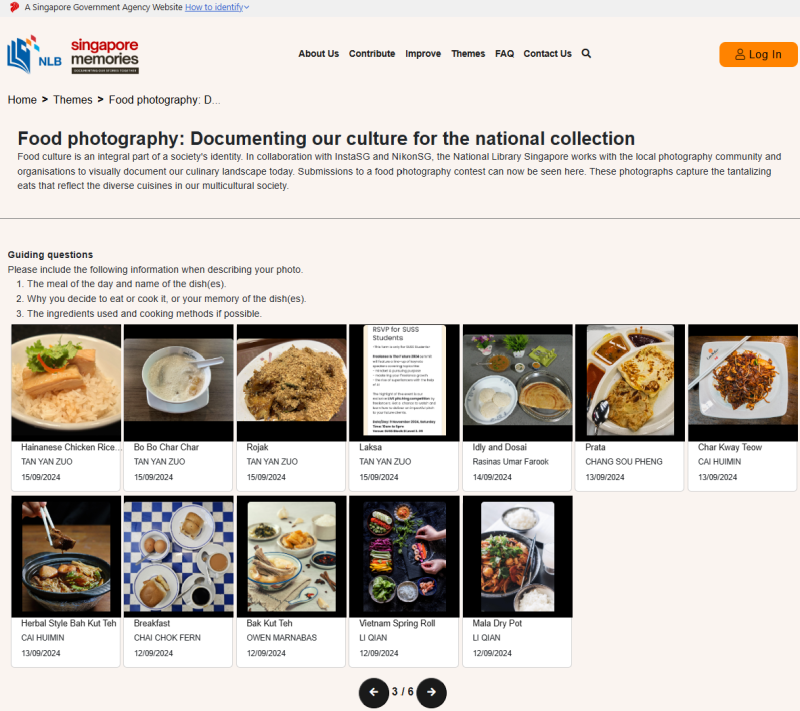Click the Themes breadcrumb link
The image size is (800, 711).
click(x=73, y=100)
